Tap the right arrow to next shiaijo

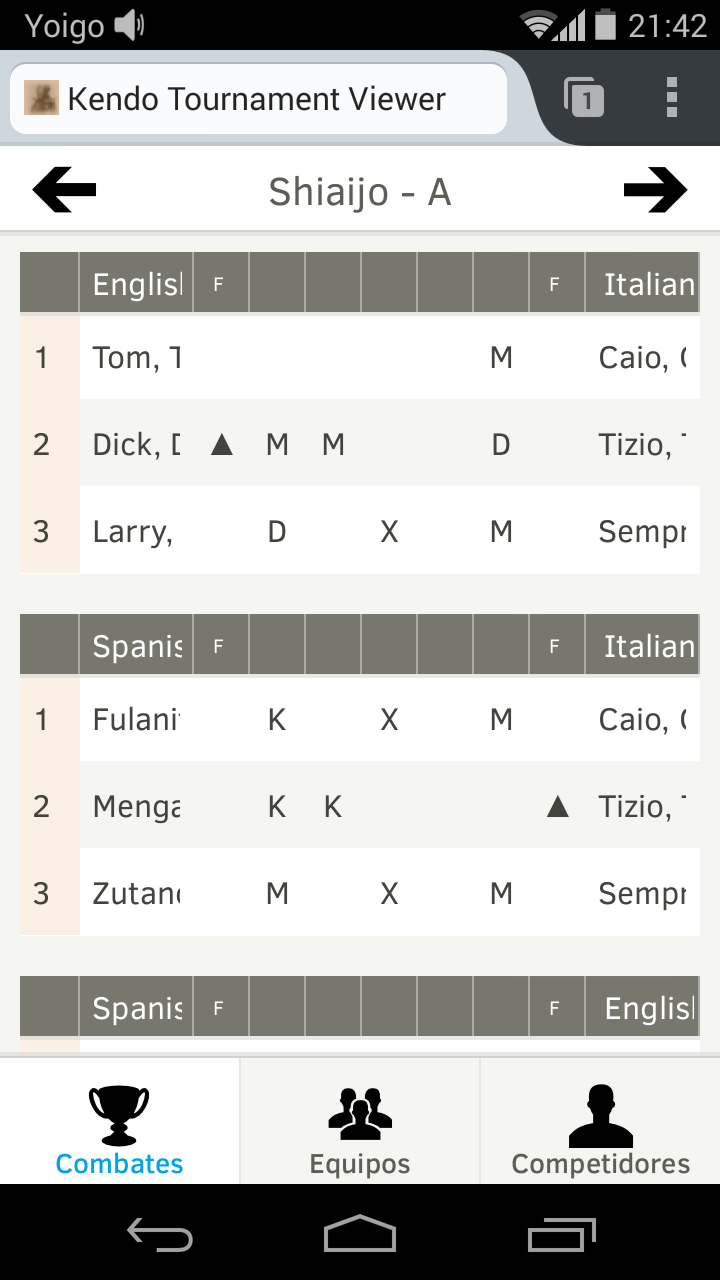click(655, 190)
